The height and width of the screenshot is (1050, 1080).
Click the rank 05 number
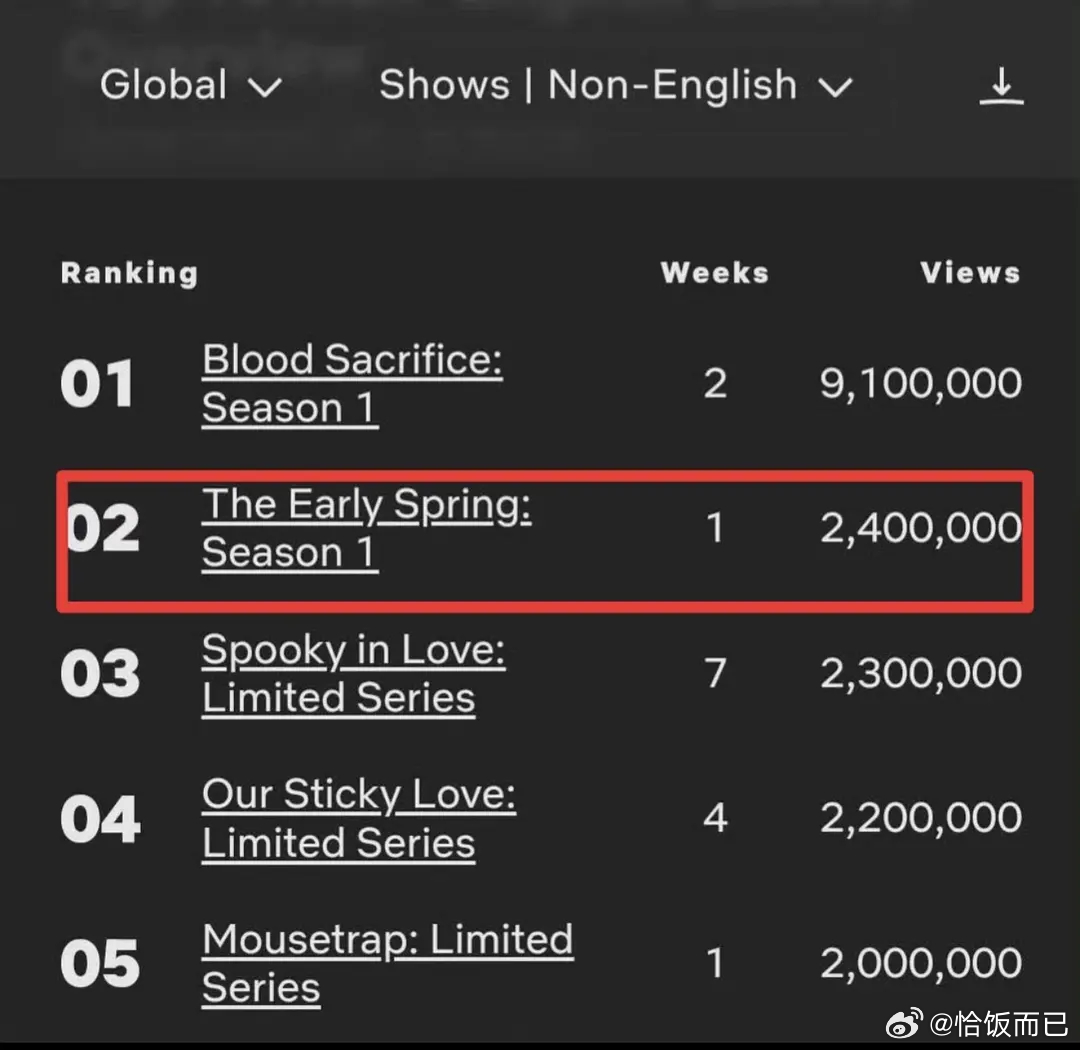[100, 964]
